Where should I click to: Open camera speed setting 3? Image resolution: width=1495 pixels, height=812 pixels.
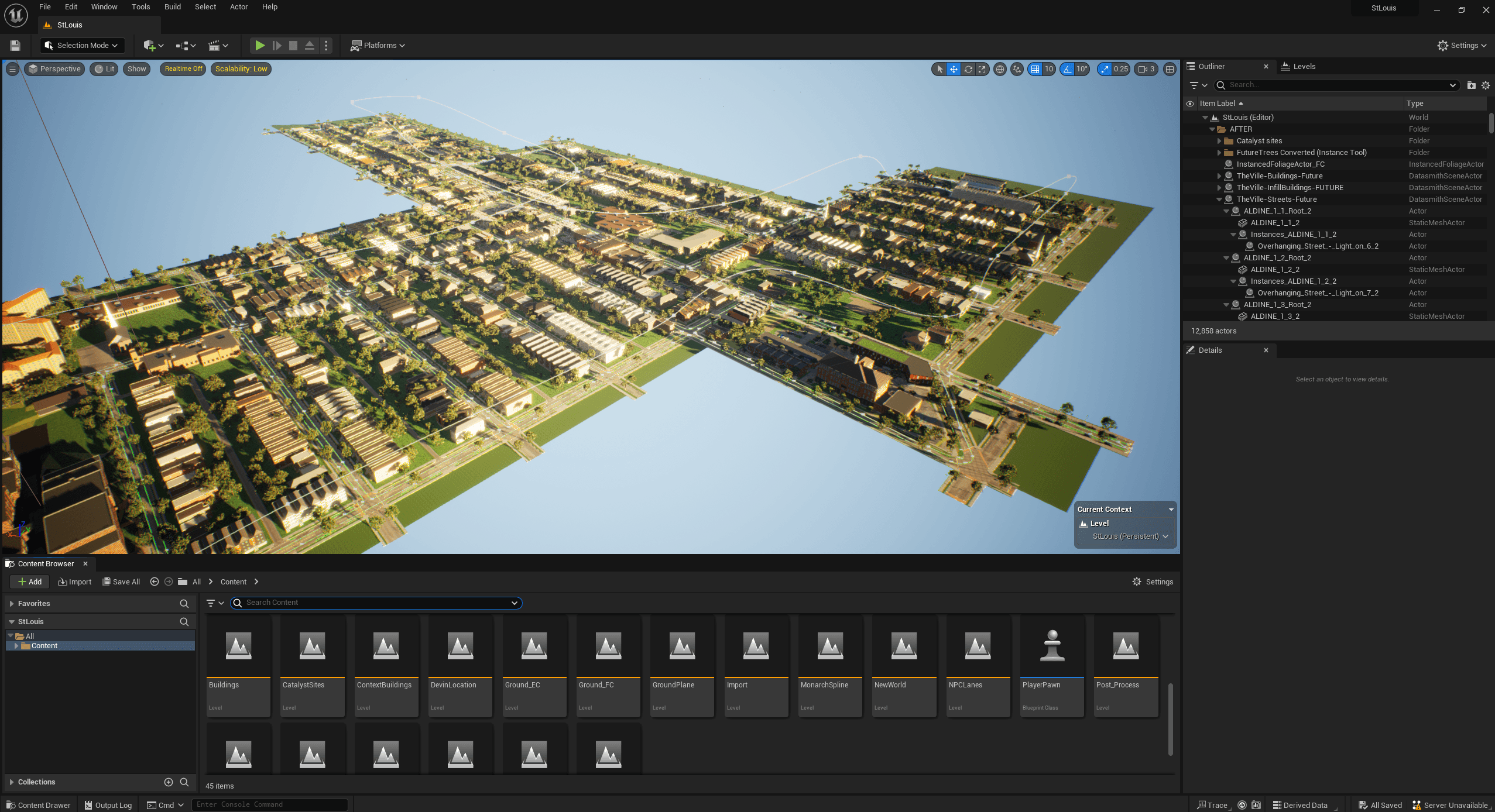[x=1146, y=69]
